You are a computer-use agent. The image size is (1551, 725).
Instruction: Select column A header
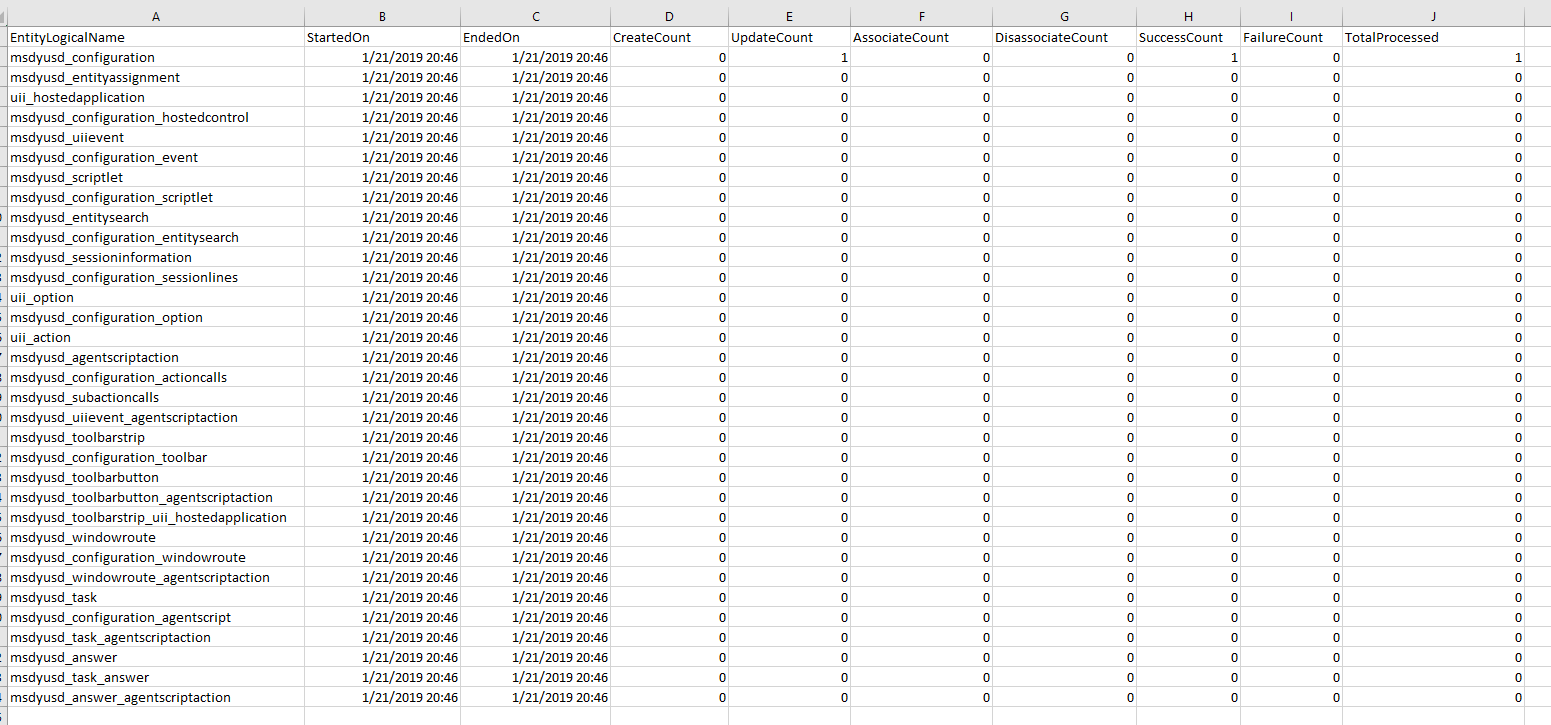(155, 16)
